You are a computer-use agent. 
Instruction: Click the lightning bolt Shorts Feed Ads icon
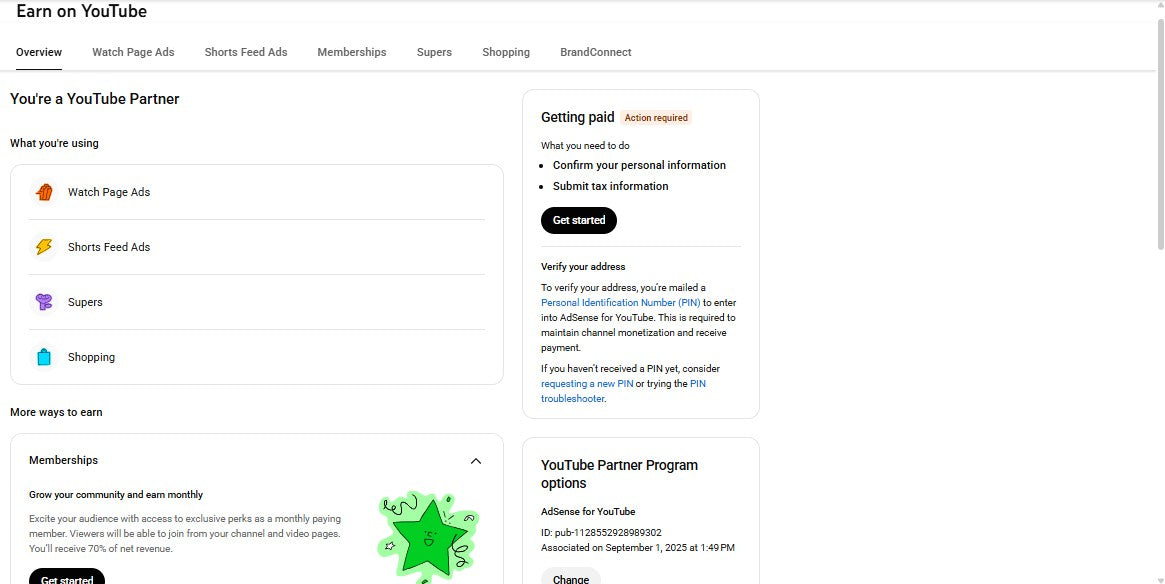tap(44, 247)
